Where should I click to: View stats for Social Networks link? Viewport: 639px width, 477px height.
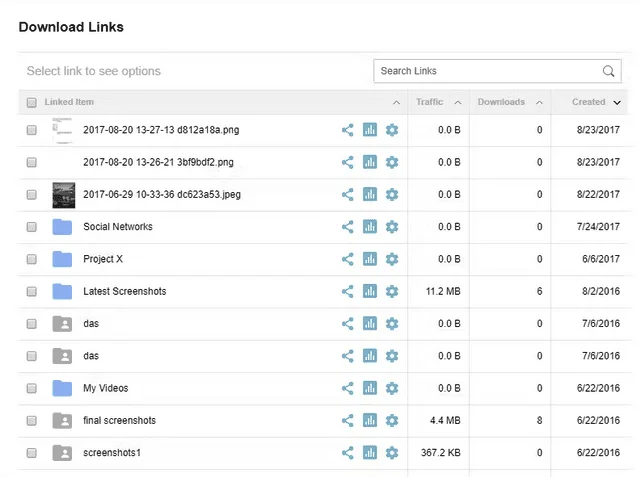click(370, 227)
